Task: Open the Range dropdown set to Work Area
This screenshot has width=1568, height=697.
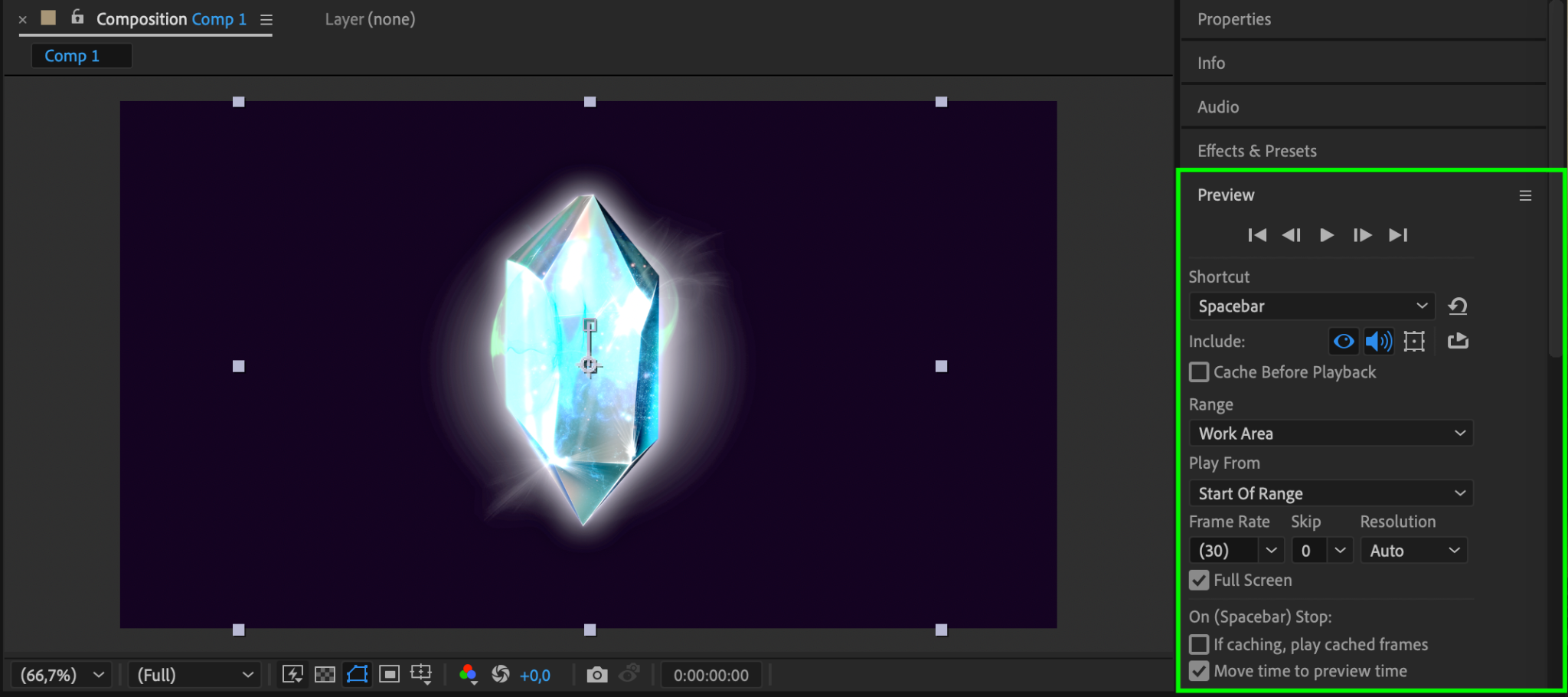Action: pos(1331,434)
